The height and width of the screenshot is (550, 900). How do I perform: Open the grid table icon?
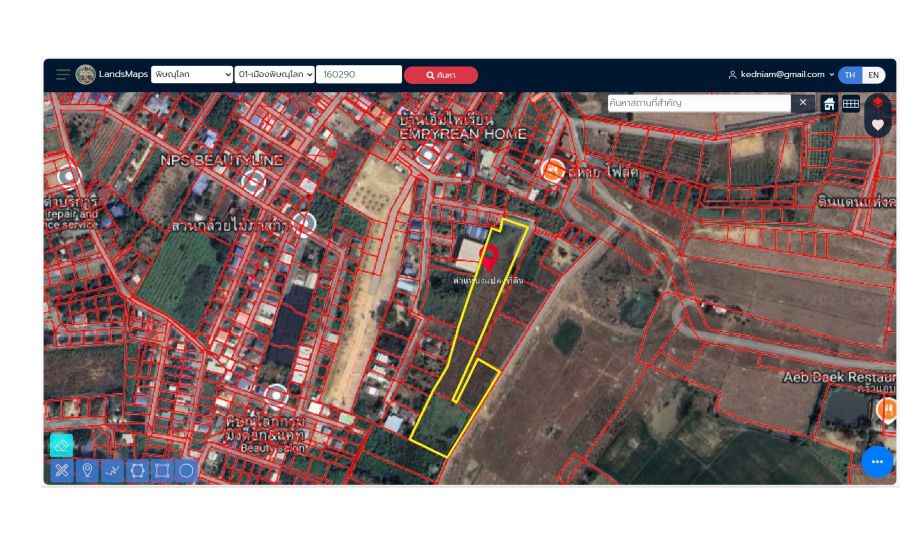point(851,103)
